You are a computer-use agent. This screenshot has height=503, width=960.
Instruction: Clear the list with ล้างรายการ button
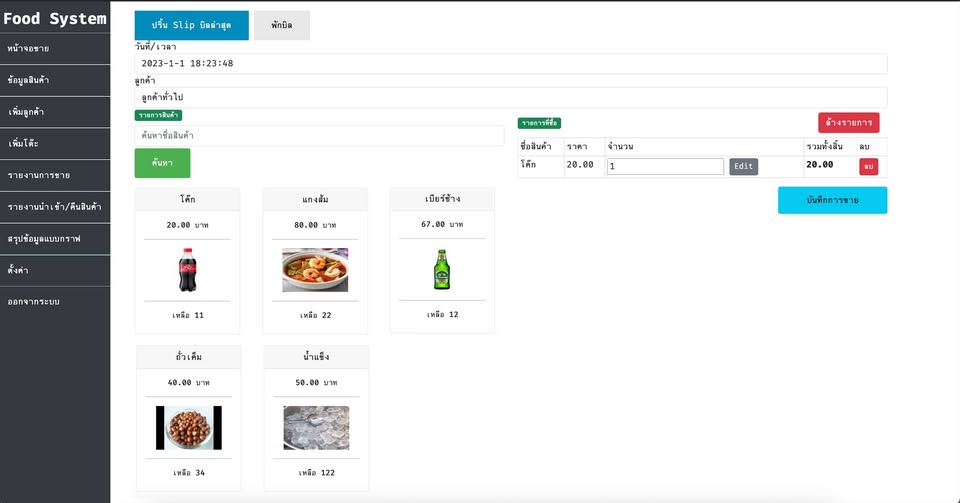(848, 123)
